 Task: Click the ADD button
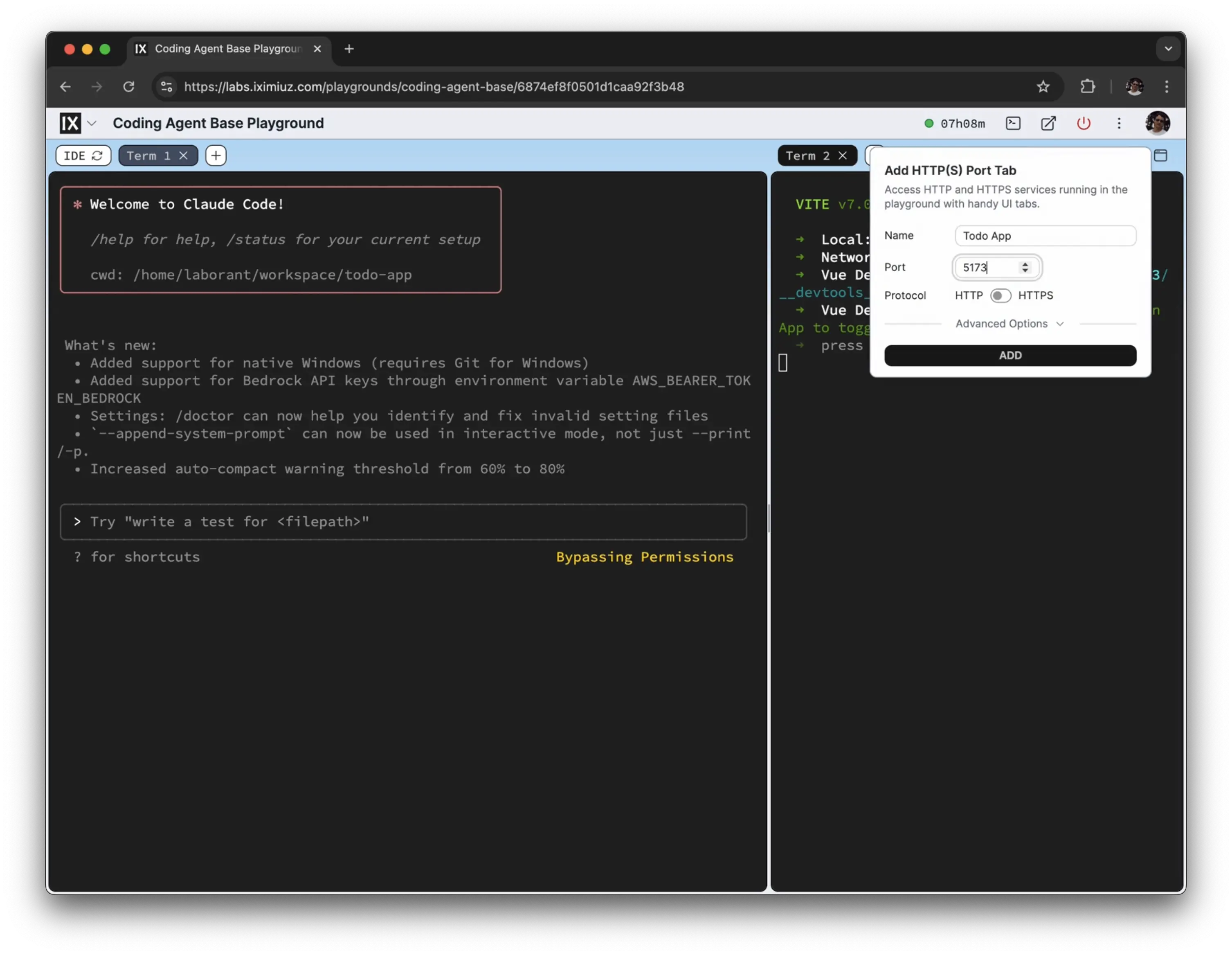coord(1010,356)
